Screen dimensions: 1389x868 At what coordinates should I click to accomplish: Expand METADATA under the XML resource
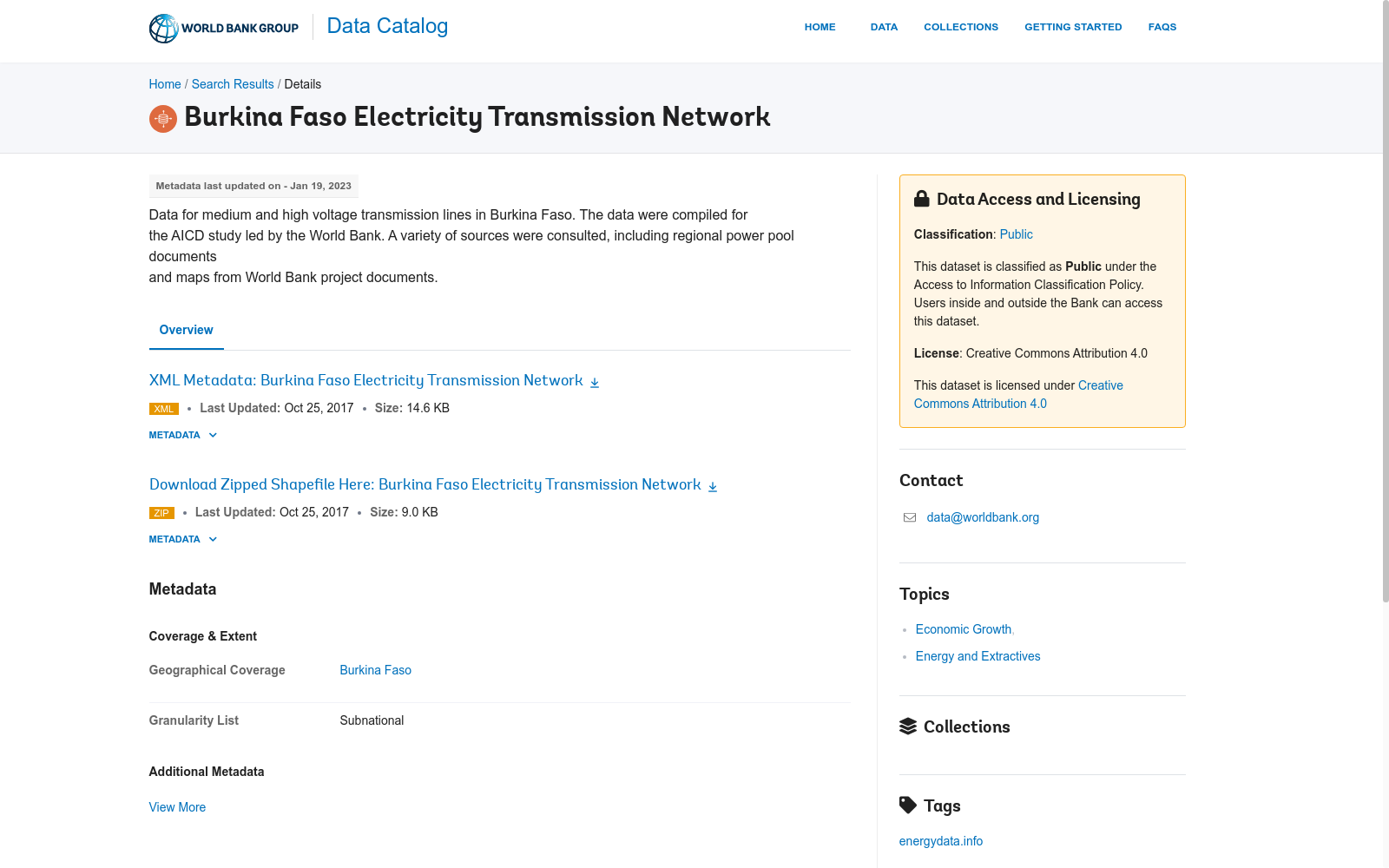click(x=183, y=435)
